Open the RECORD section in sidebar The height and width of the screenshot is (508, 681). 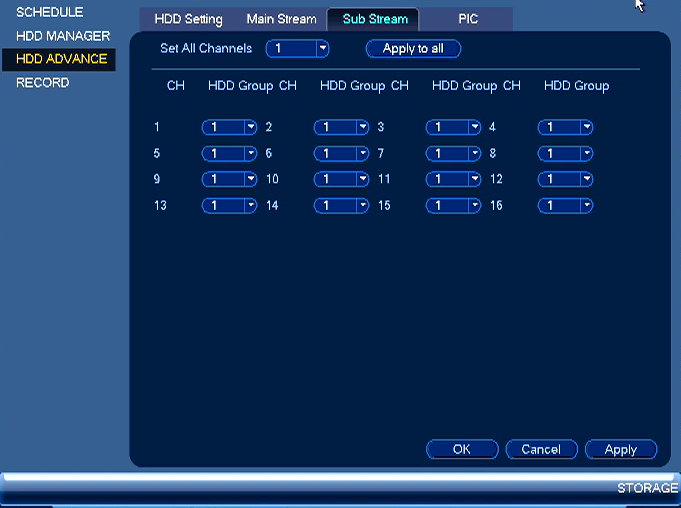coord(43,83)
